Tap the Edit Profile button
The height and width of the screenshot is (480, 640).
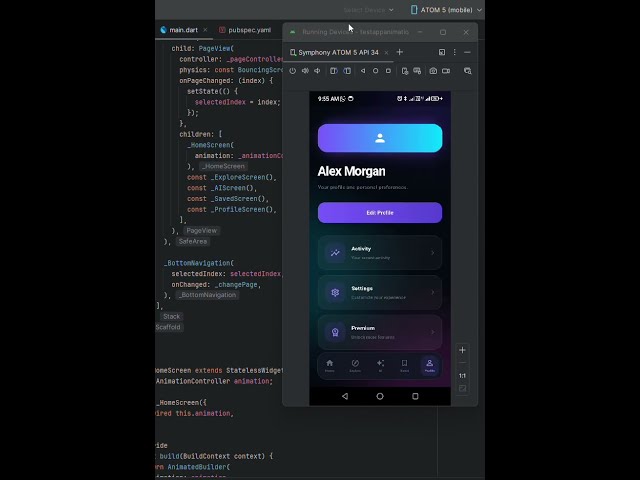[380, 213]
